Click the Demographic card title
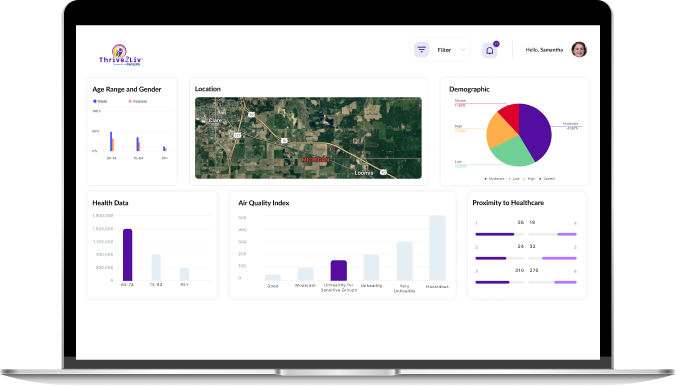 click(469, 89)
